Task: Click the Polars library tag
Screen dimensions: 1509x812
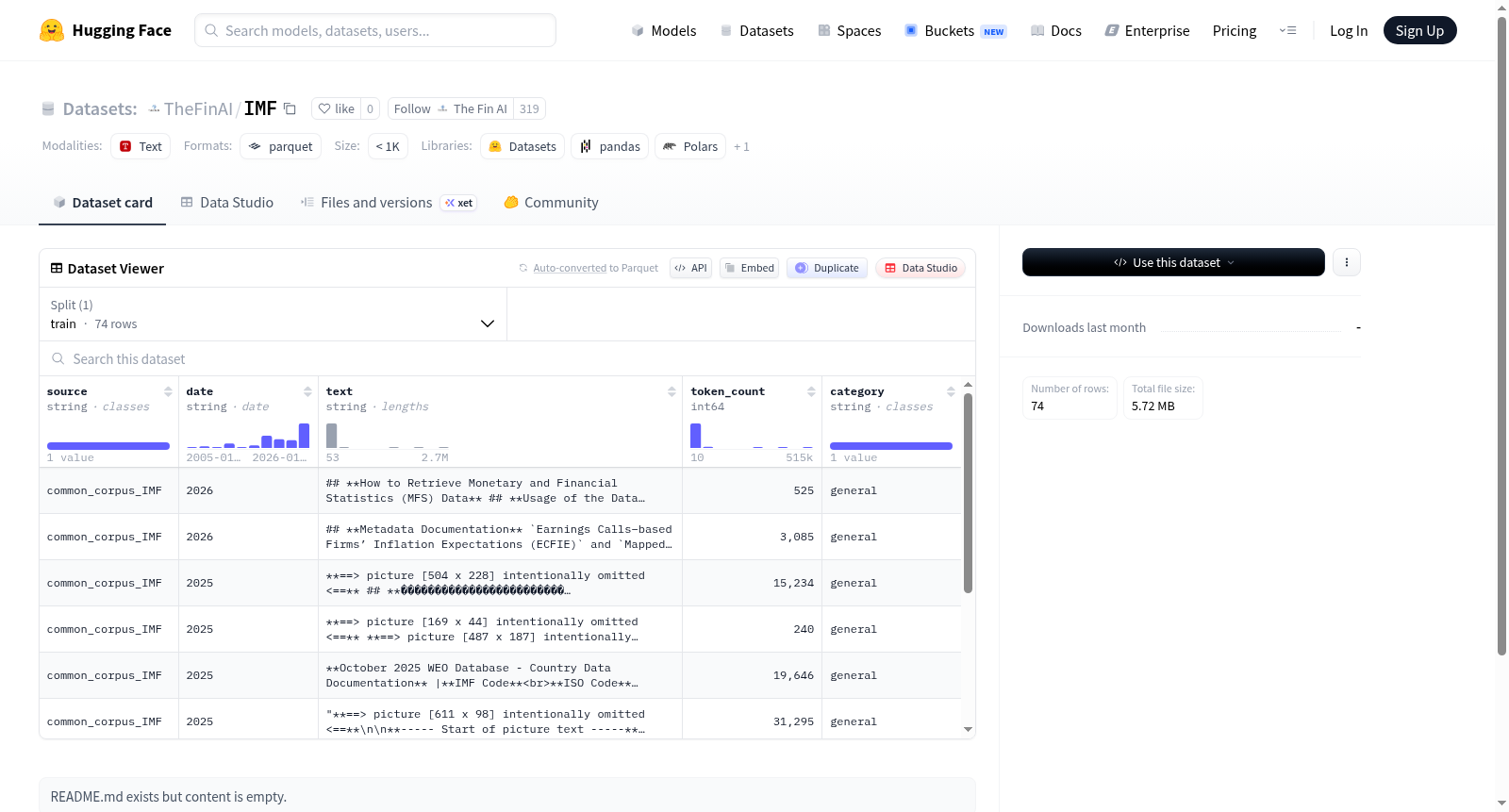Action: tap(690, 146)
